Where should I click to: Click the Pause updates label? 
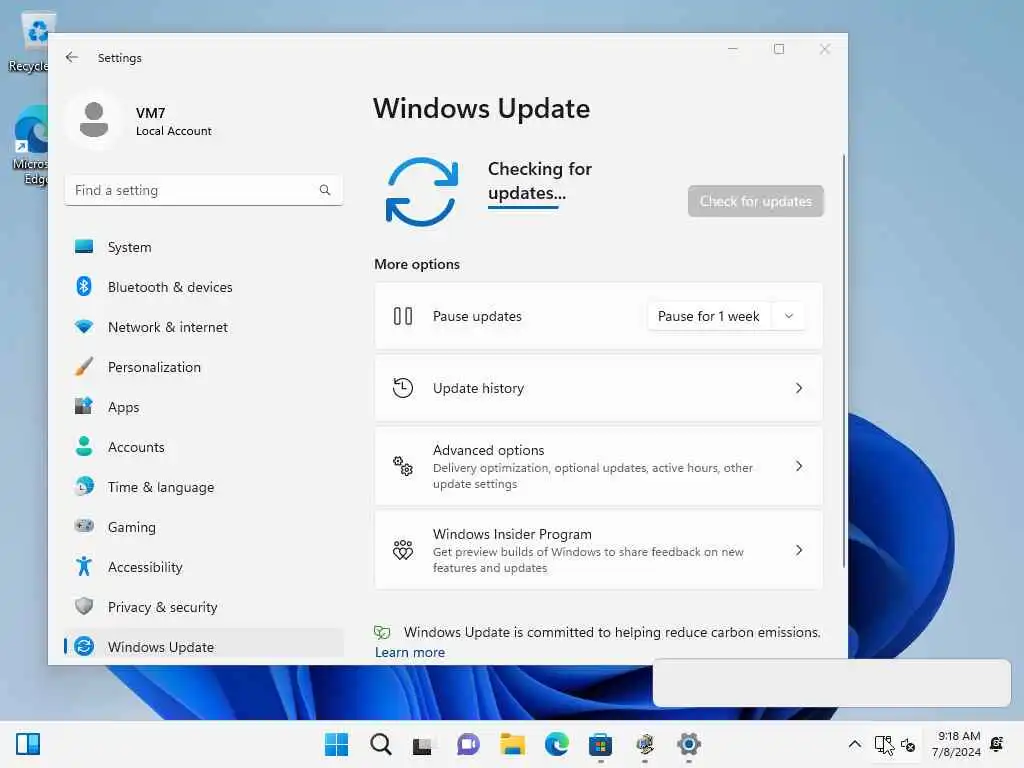click(x=477, y=316)
